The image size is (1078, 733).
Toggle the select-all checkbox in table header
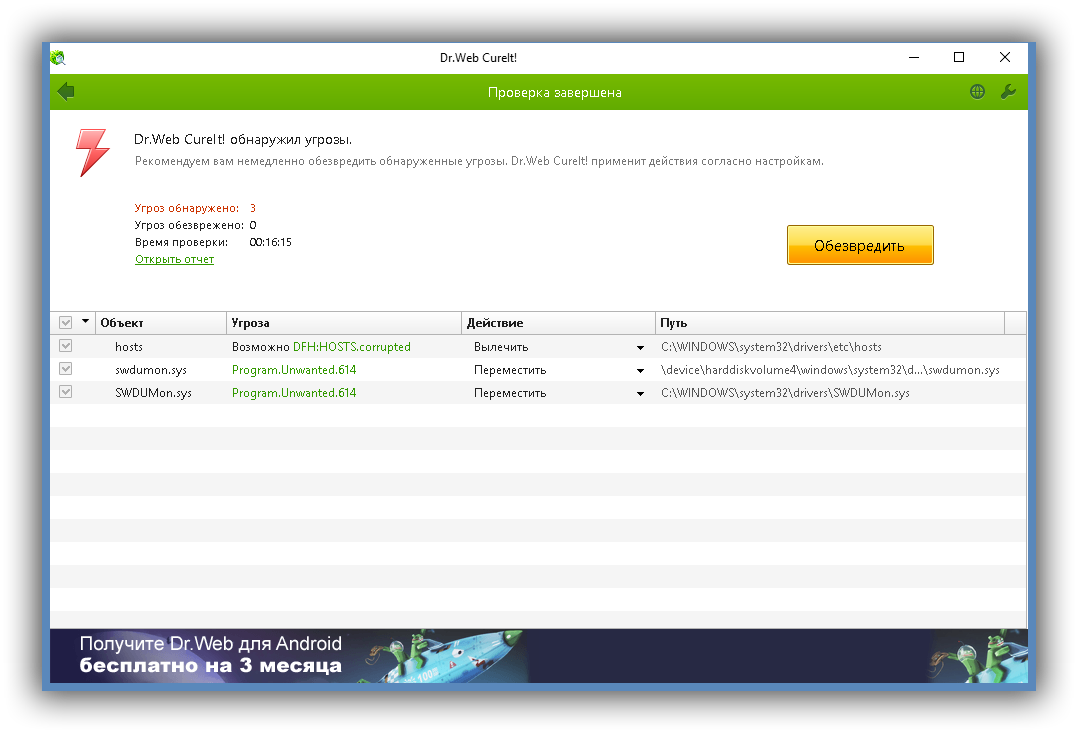click(65, 322)
